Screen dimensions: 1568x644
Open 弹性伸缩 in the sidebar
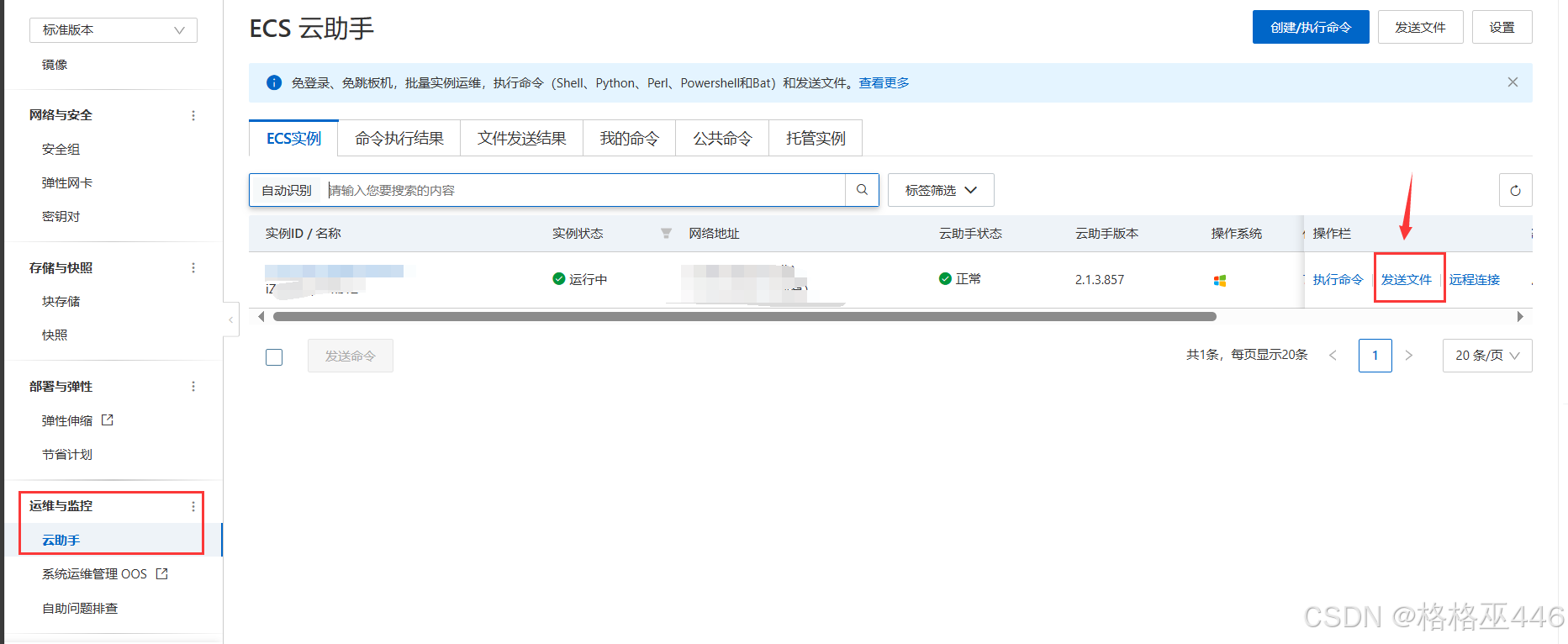(x=67, y=420)
